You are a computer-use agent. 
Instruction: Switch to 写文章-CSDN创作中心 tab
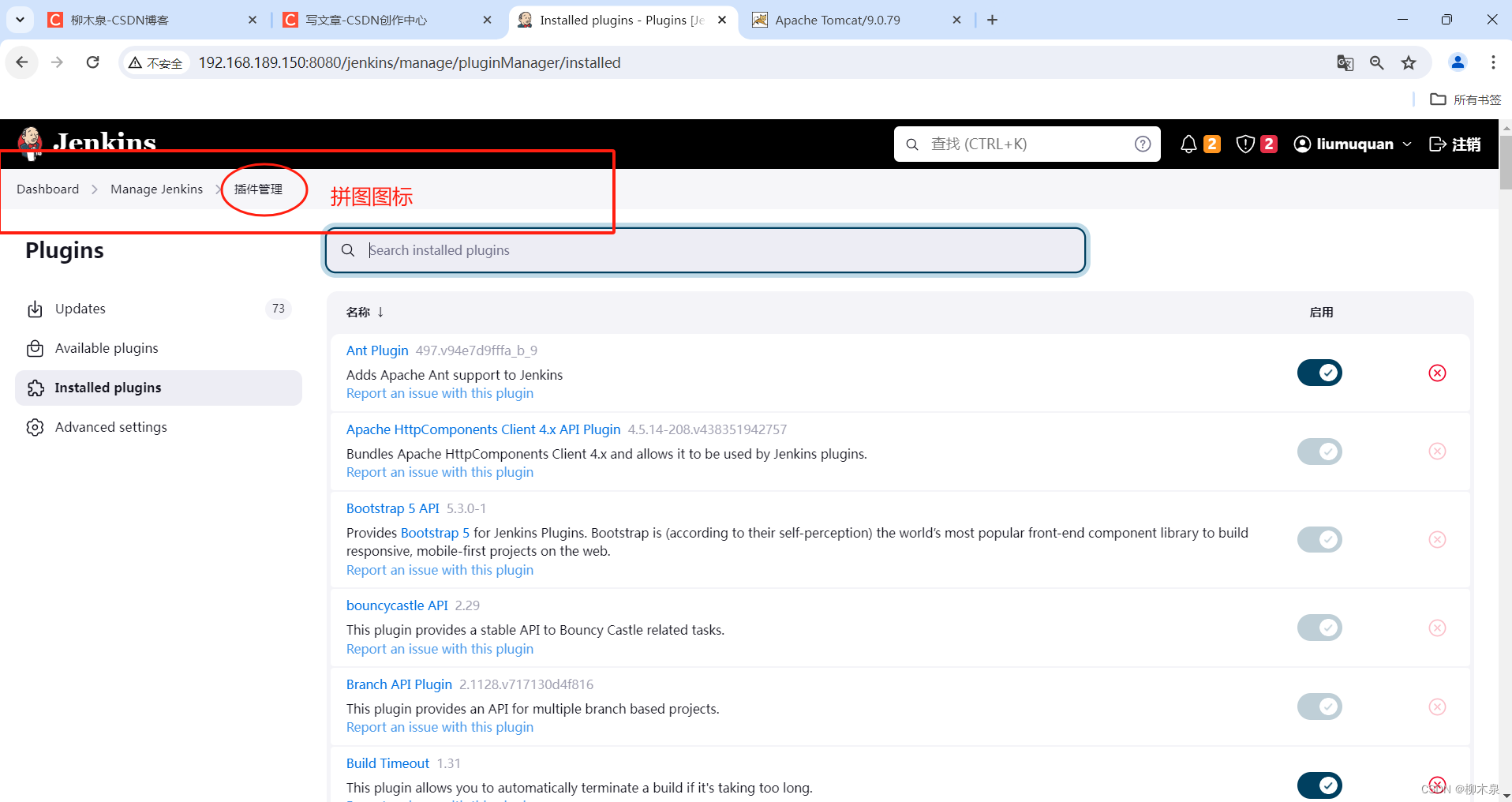coord(388,20)
